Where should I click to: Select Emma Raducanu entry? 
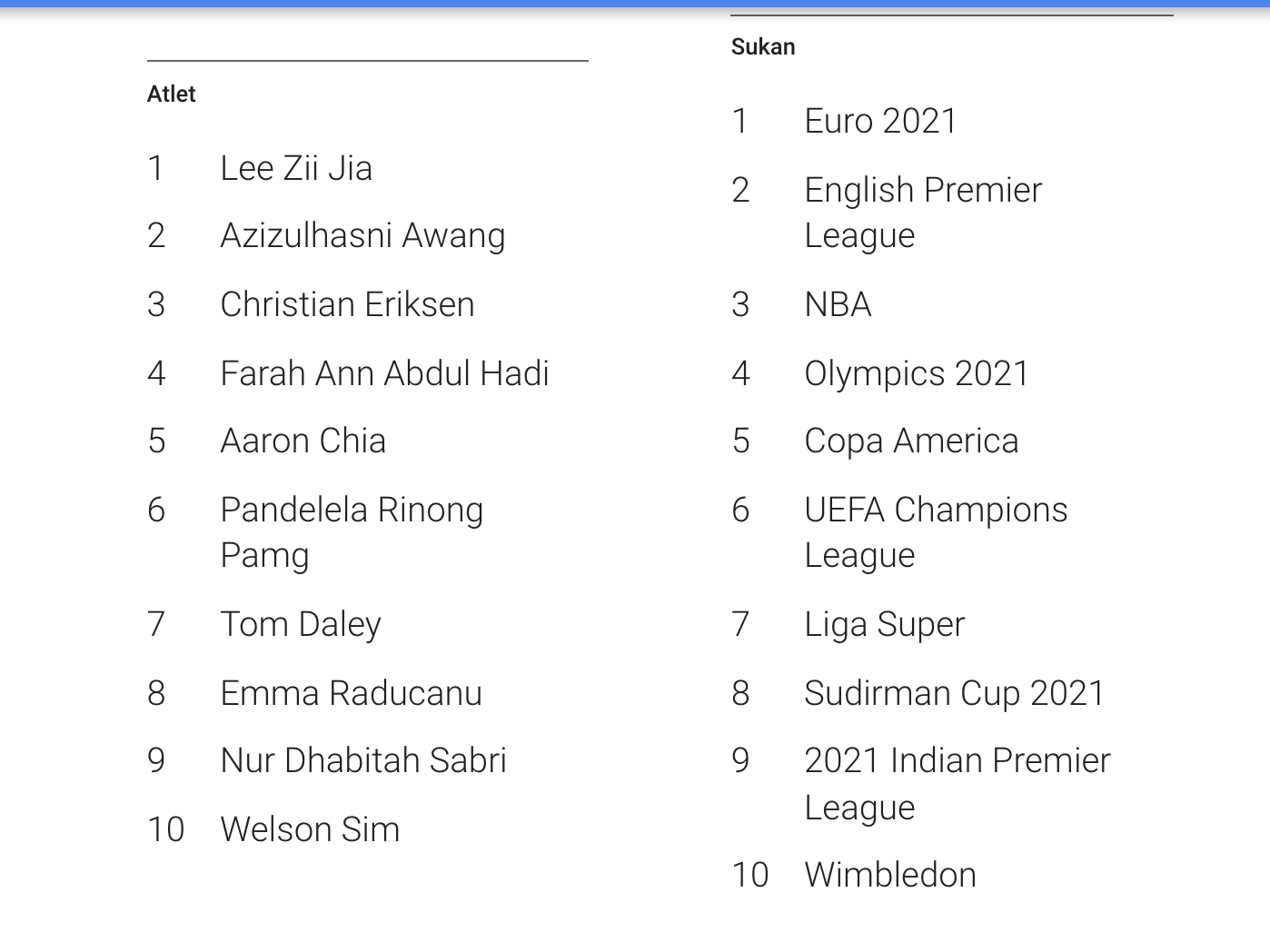point(351,694)
